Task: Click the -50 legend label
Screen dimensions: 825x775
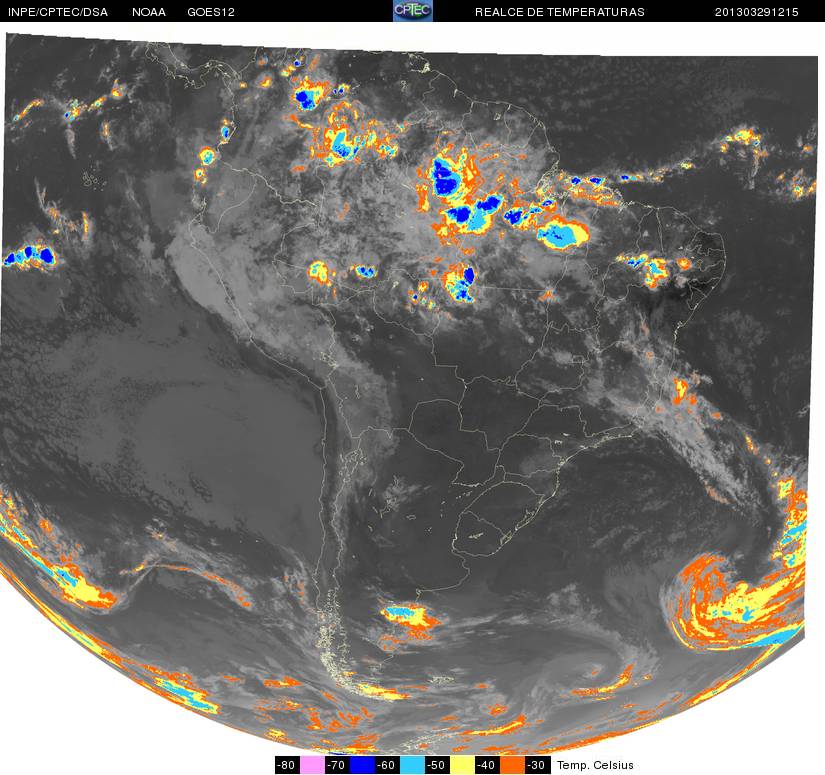Action: tap(438, 765)
